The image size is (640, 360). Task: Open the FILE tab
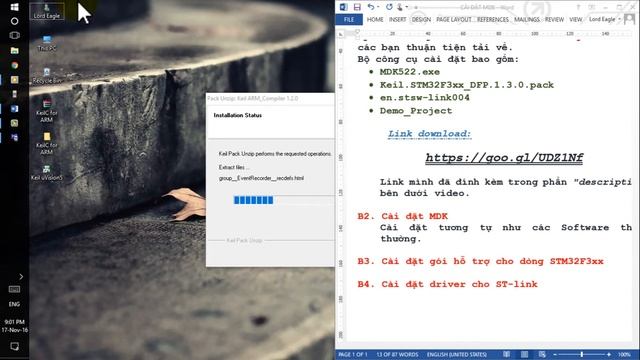[349, 20]
